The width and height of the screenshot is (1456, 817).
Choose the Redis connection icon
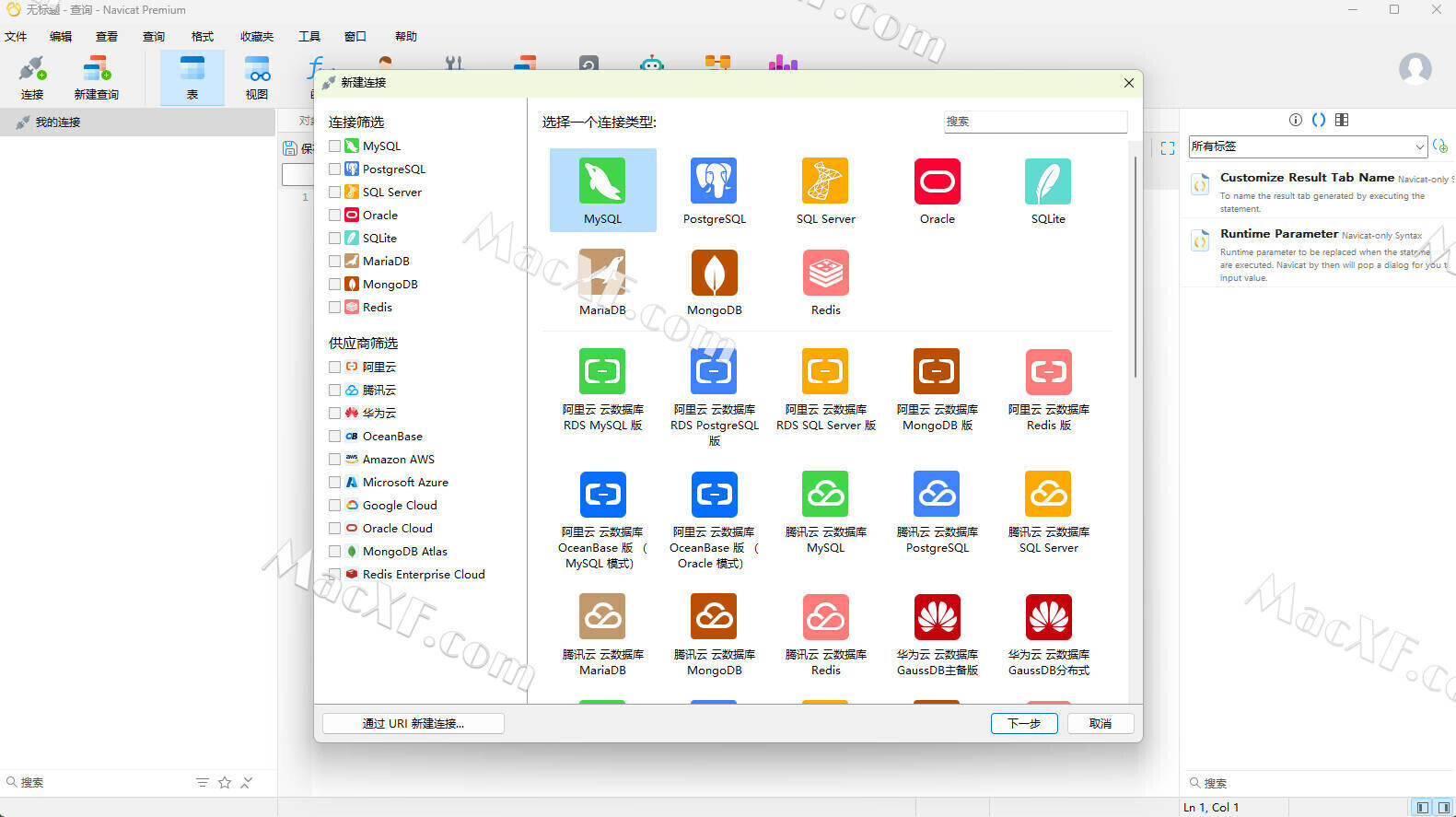(x=825, y=273)
